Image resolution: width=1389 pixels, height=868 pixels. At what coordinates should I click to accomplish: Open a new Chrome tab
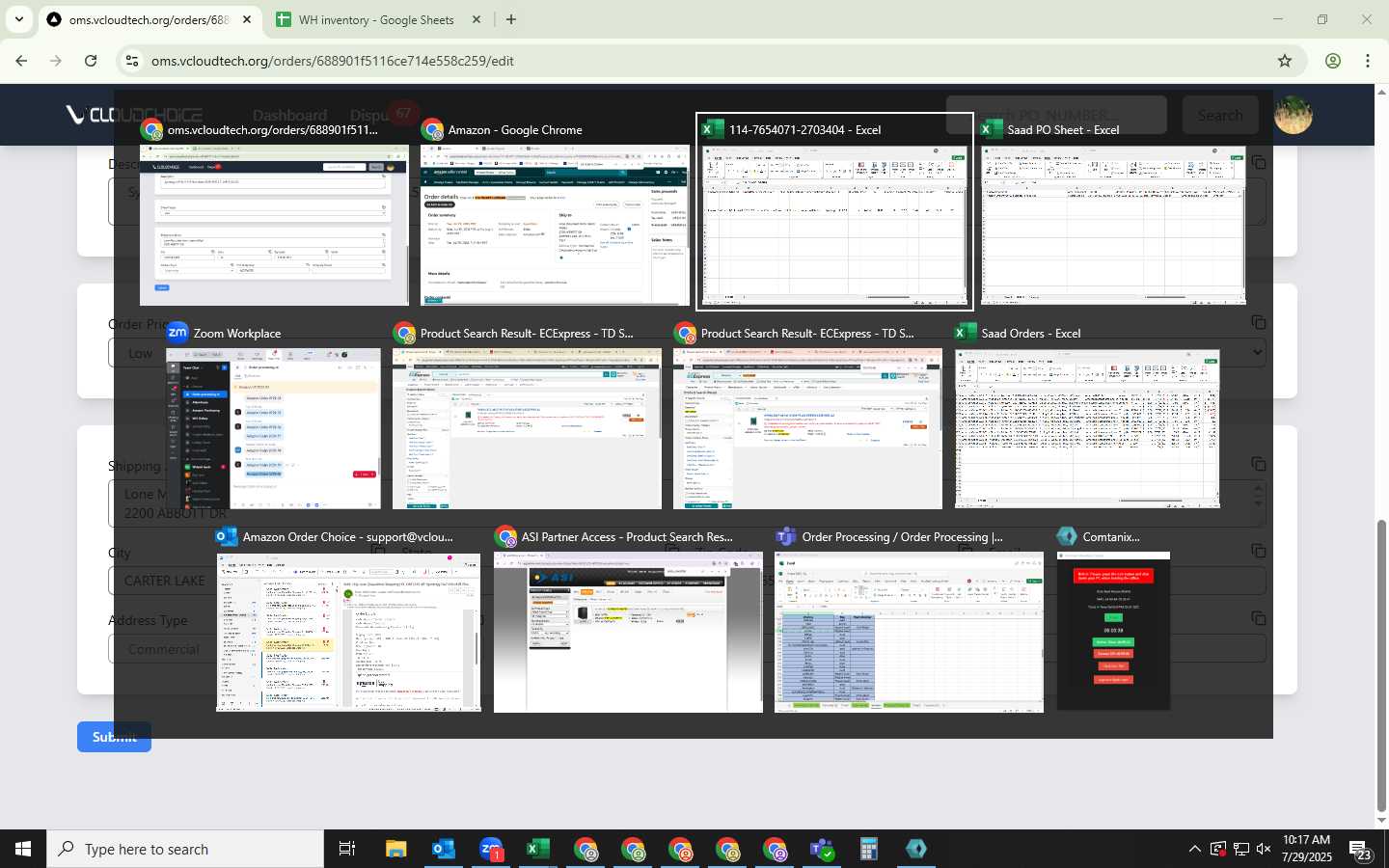point(511,19)
